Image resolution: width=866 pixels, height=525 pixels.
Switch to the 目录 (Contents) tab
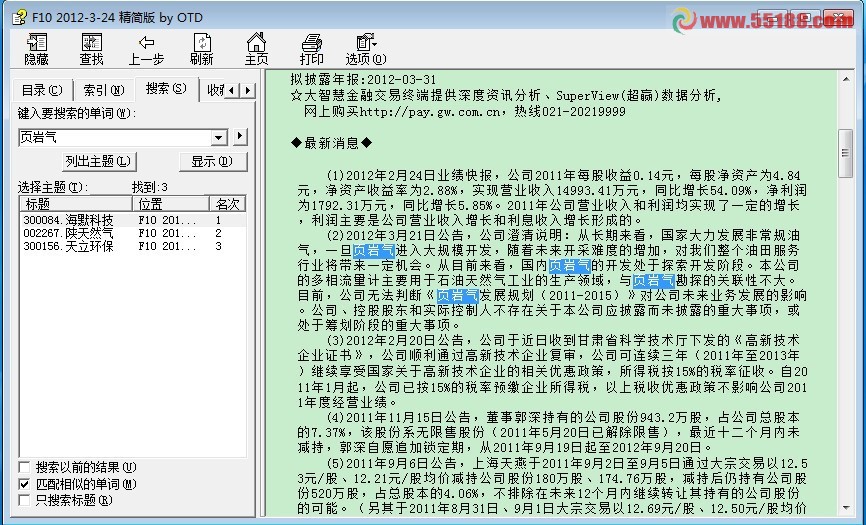(x=42, y=90)
